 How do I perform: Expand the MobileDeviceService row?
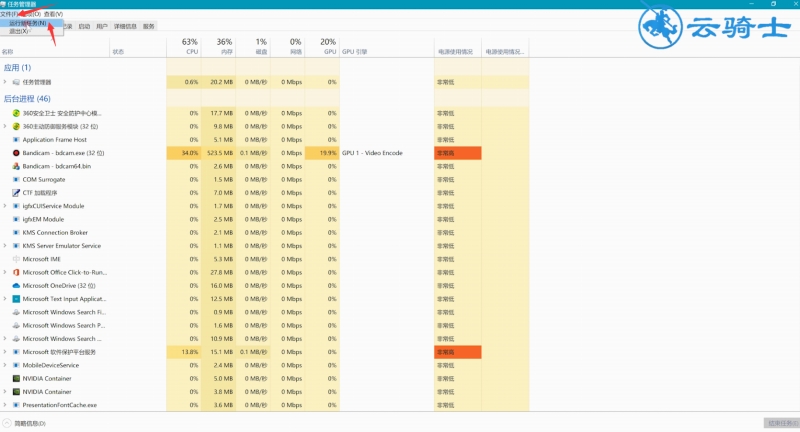click(5, 365)
